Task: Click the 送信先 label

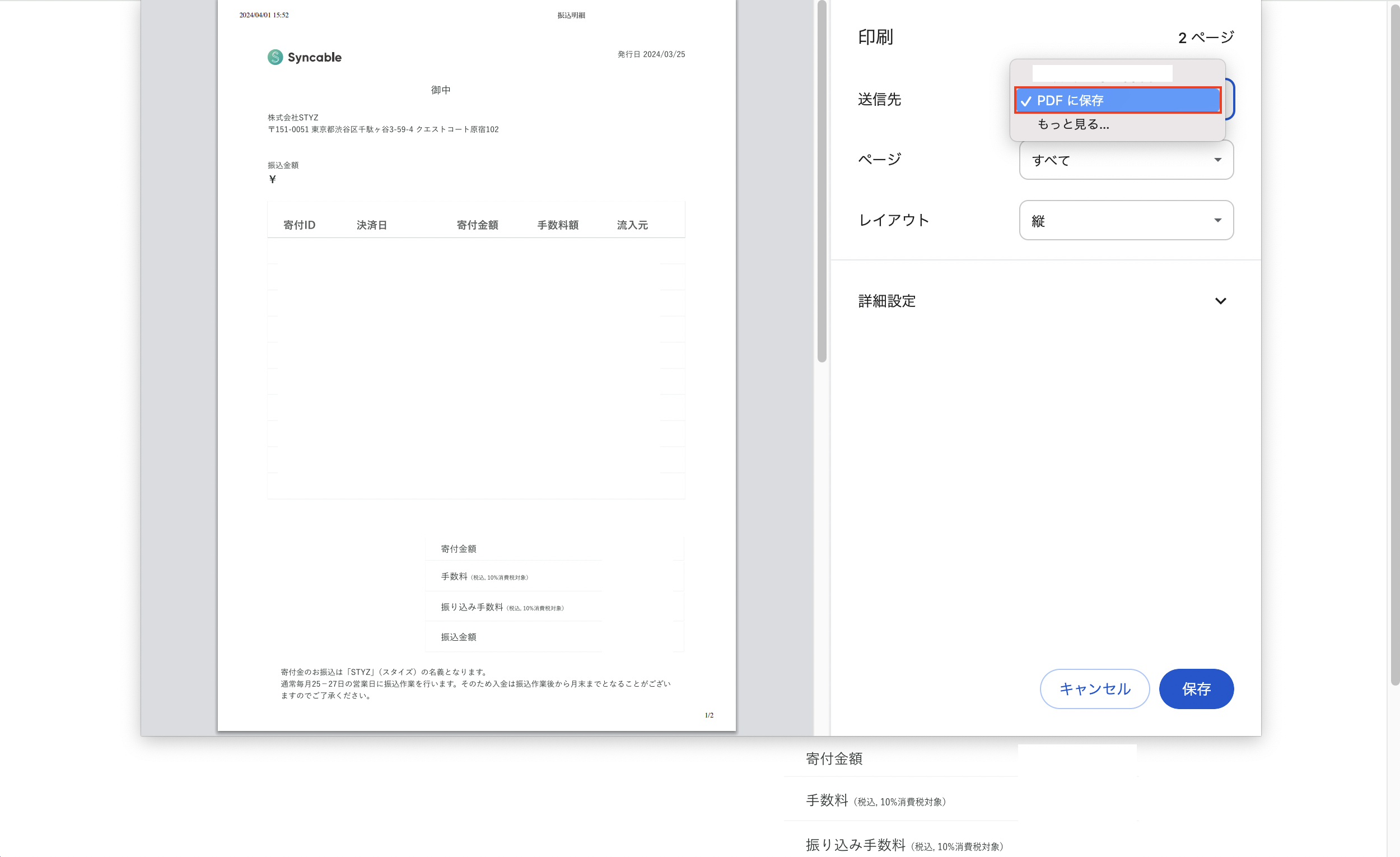Action: click(x=880, y=100)
